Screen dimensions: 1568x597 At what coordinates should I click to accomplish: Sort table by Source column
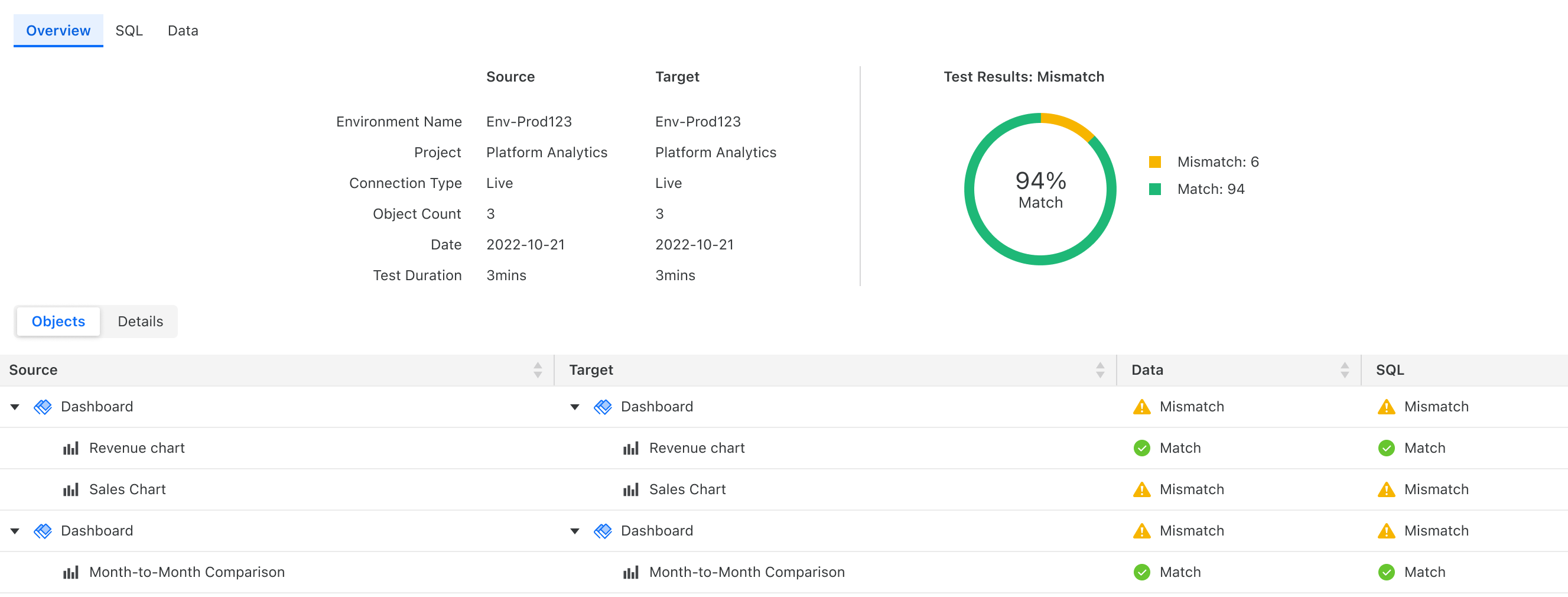[x=538, y=371]
